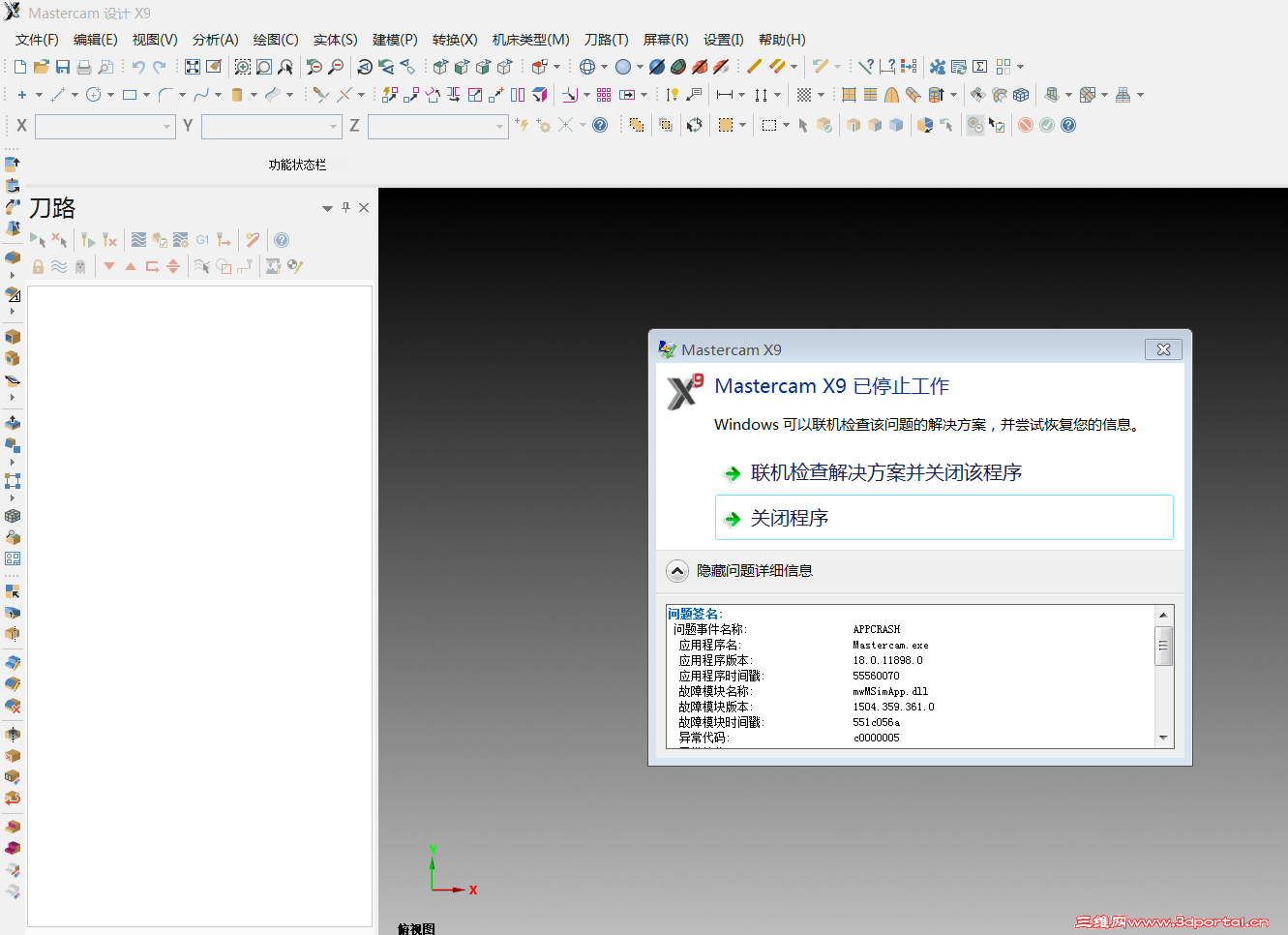Open the 绘图(C) menu
Image resolution: width=1288 pixels, height=935 pixels.
276,40
